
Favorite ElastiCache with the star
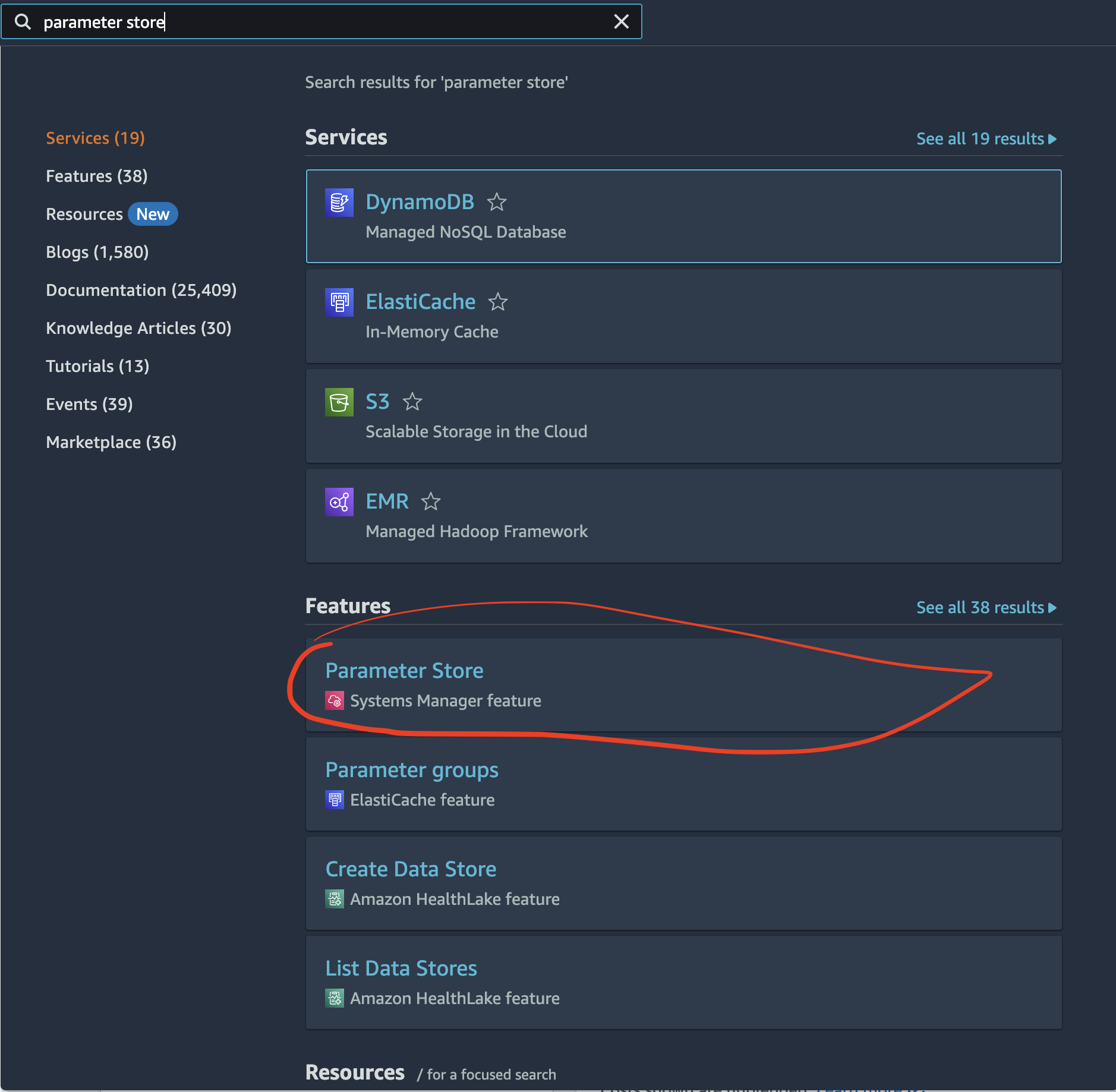click(x=498, y=302)
